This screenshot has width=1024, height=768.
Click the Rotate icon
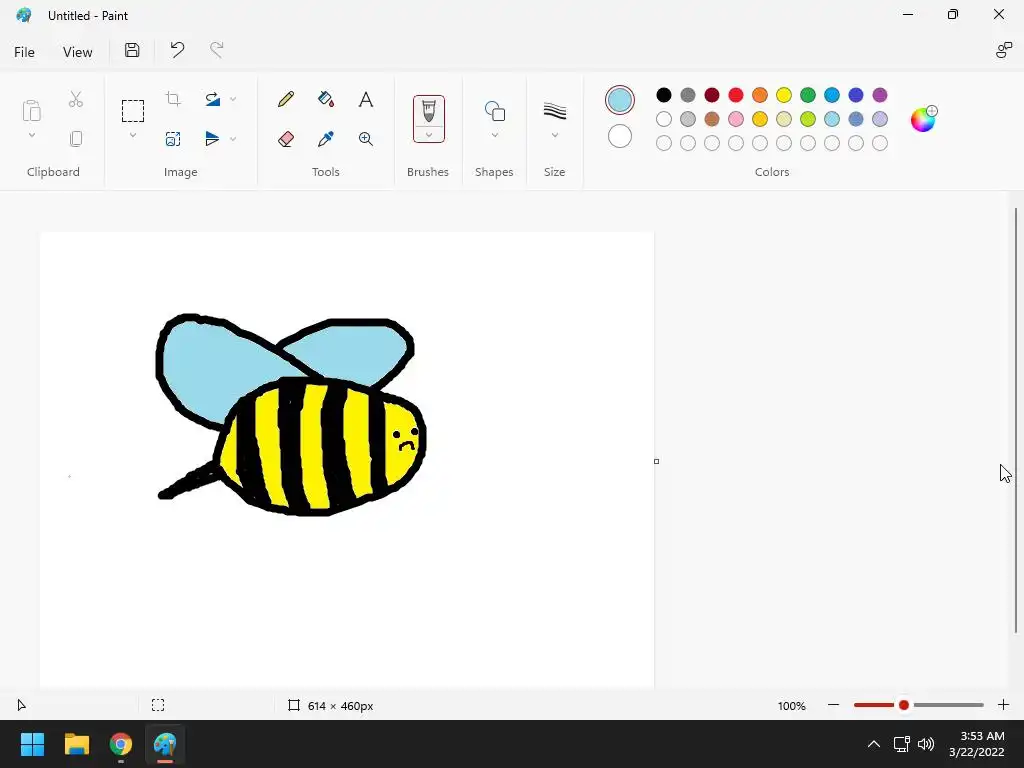[x=212, y=99]
